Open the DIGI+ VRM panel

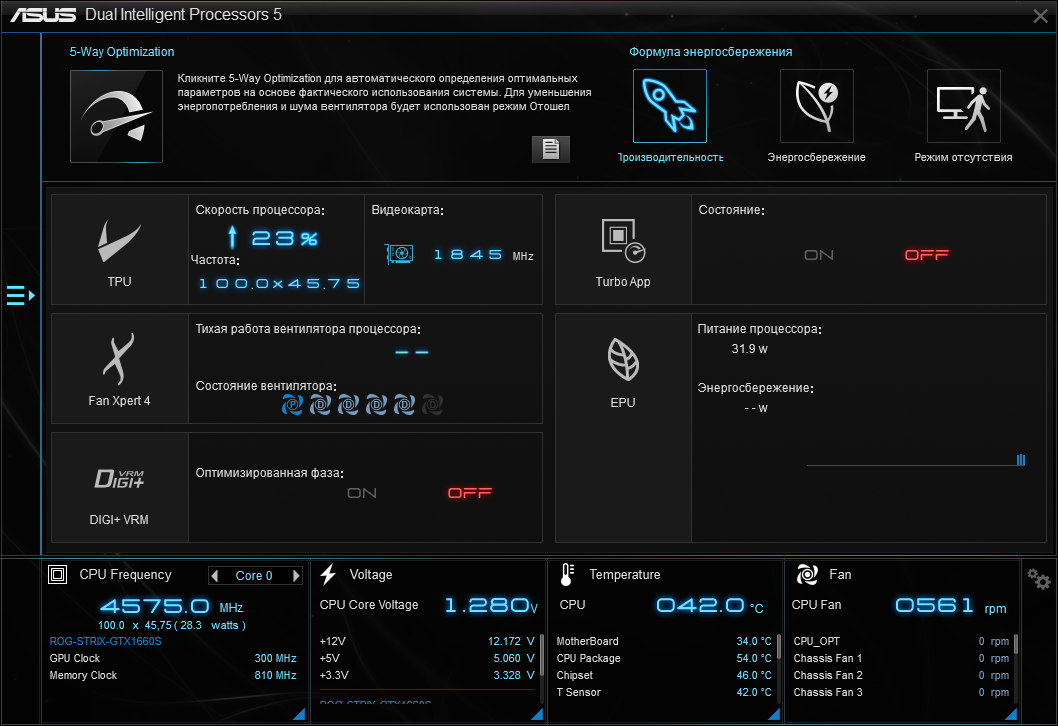[x=119, y=487]
